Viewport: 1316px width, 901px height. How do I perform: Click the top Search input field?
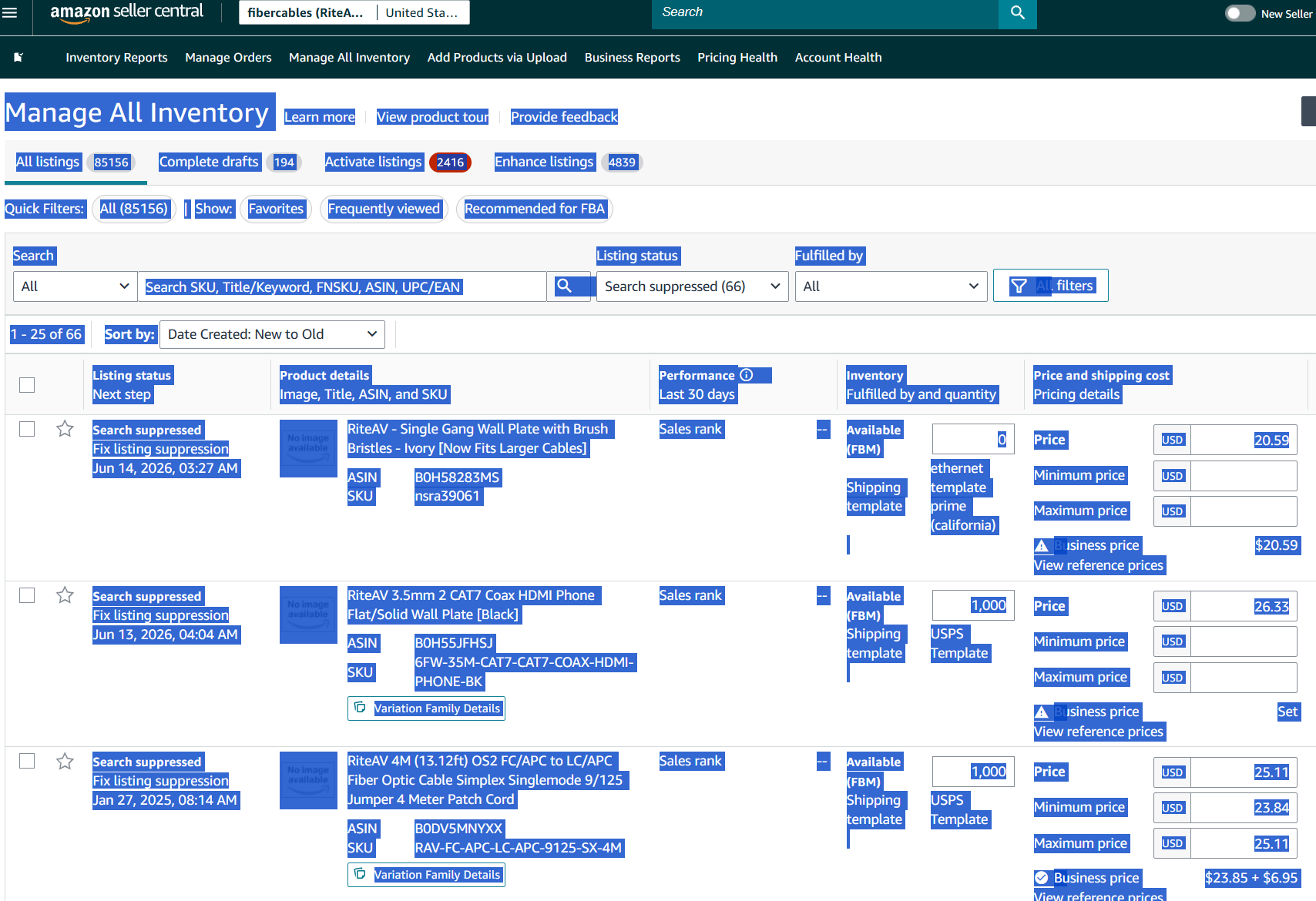pyautogui.click(x=825, y=13)
